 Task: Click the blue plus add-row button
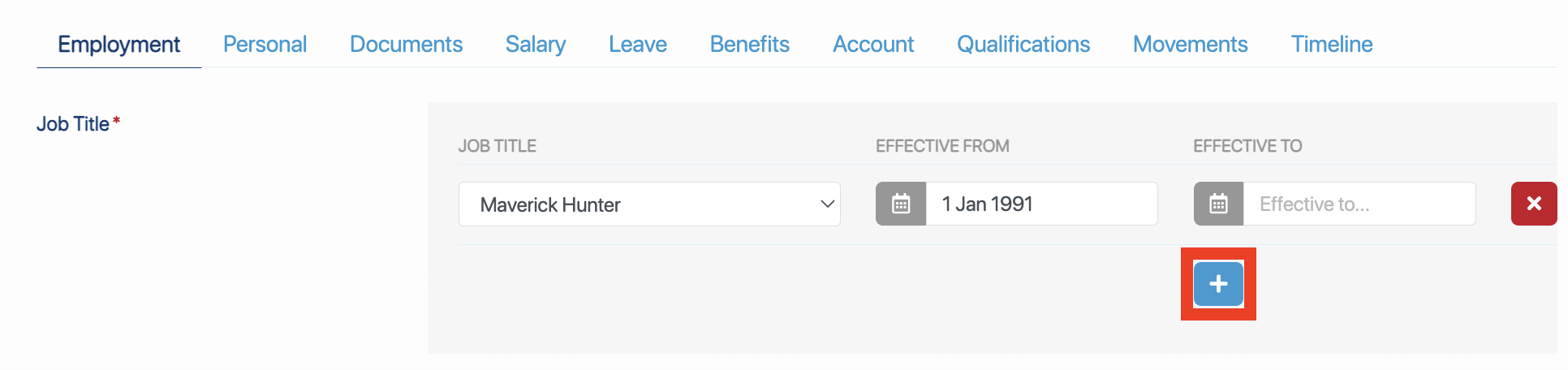tap(1218, 284)
